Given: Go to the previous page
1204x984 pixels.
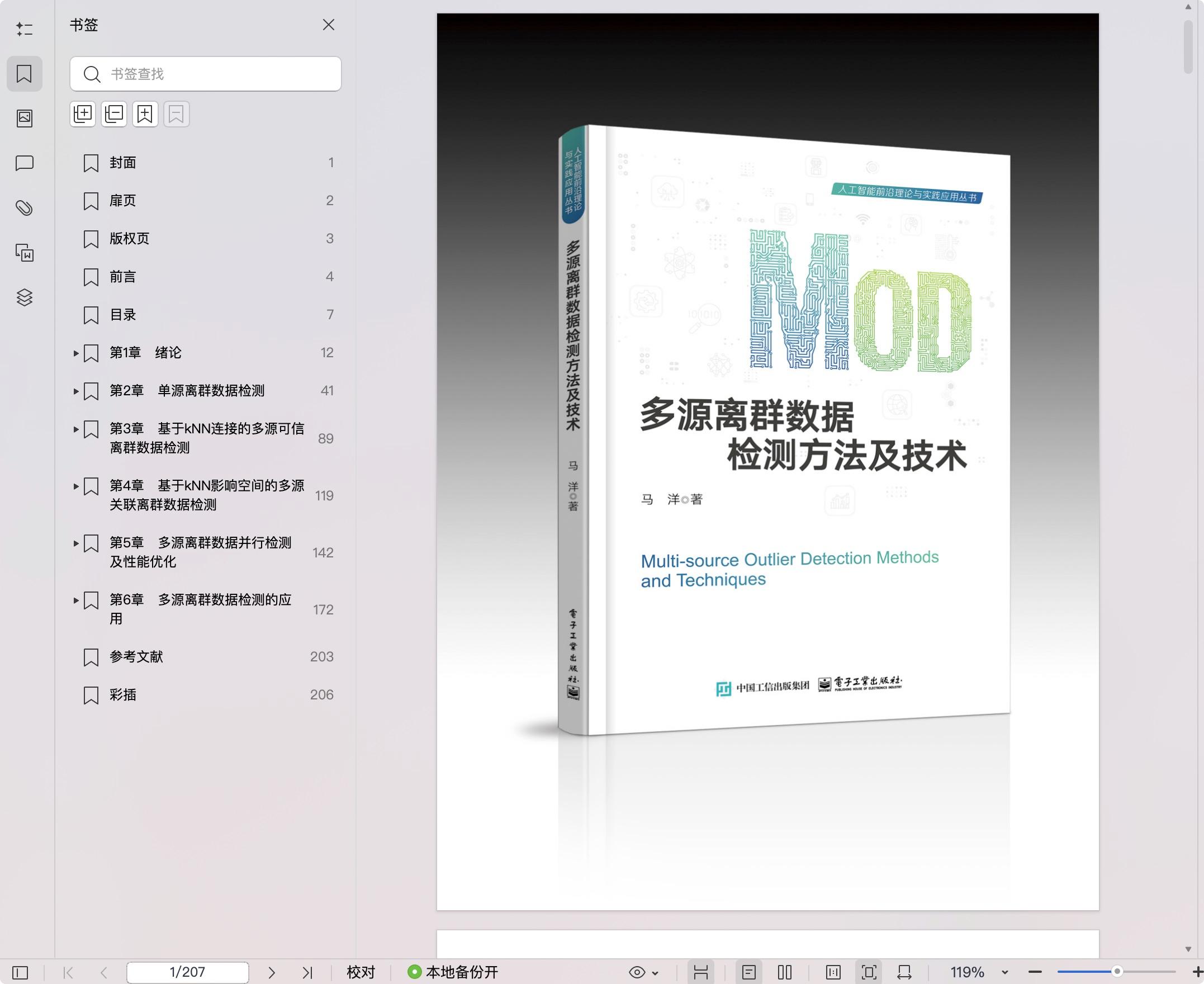Looking at the screenshot, I should click(x=103, y=973).
